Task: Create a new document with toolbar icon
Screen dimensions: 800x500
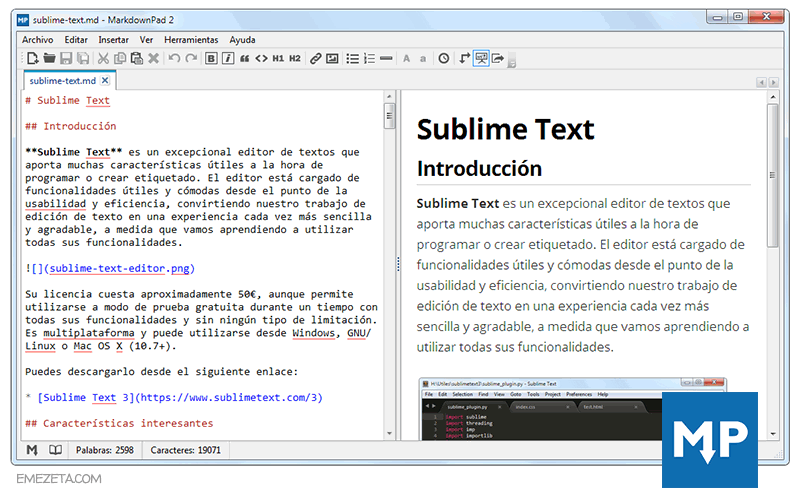Action: click(33, 59)
